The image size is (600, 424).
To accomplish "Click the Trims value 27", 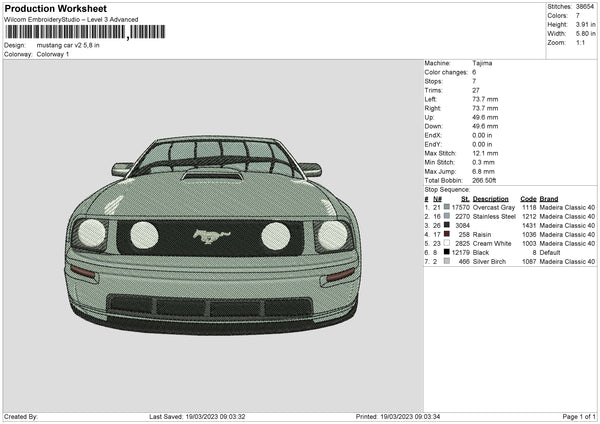I will click(x=476, y=90).
